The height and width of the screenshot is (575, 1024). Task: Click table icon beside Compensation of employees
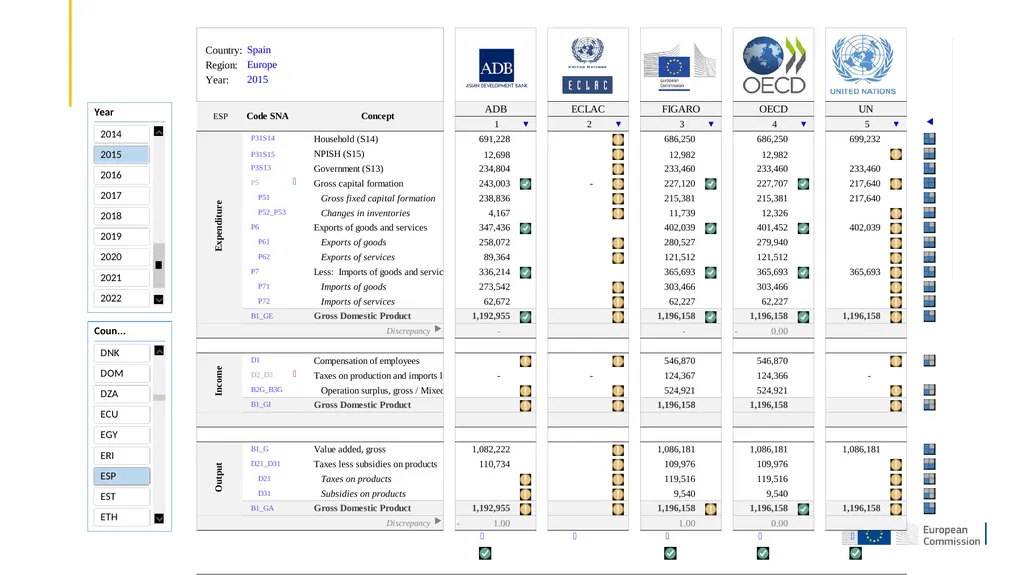pyautogui.click(x=929, y=360)
